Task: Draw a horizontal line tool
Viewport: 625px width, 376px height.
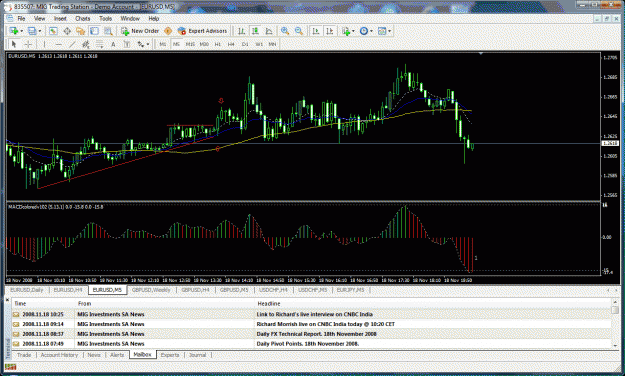Action: point(59,44)
